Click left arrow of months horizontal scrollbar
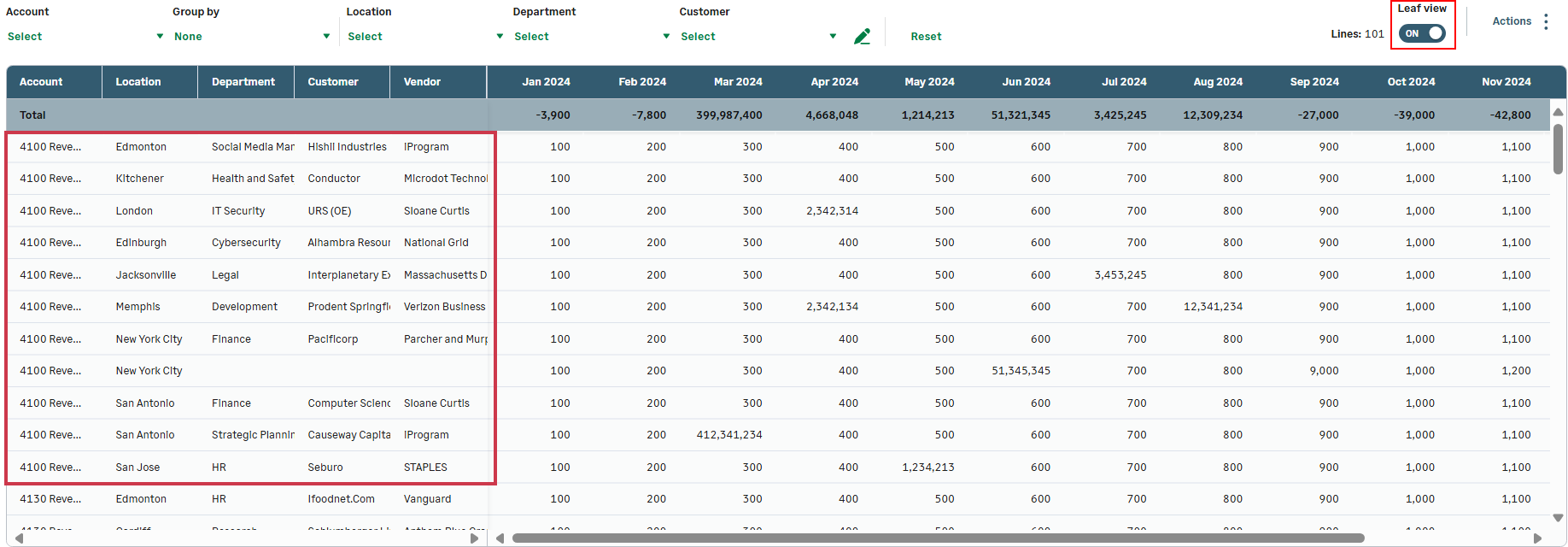1568x547 pixels. [500, 538]
